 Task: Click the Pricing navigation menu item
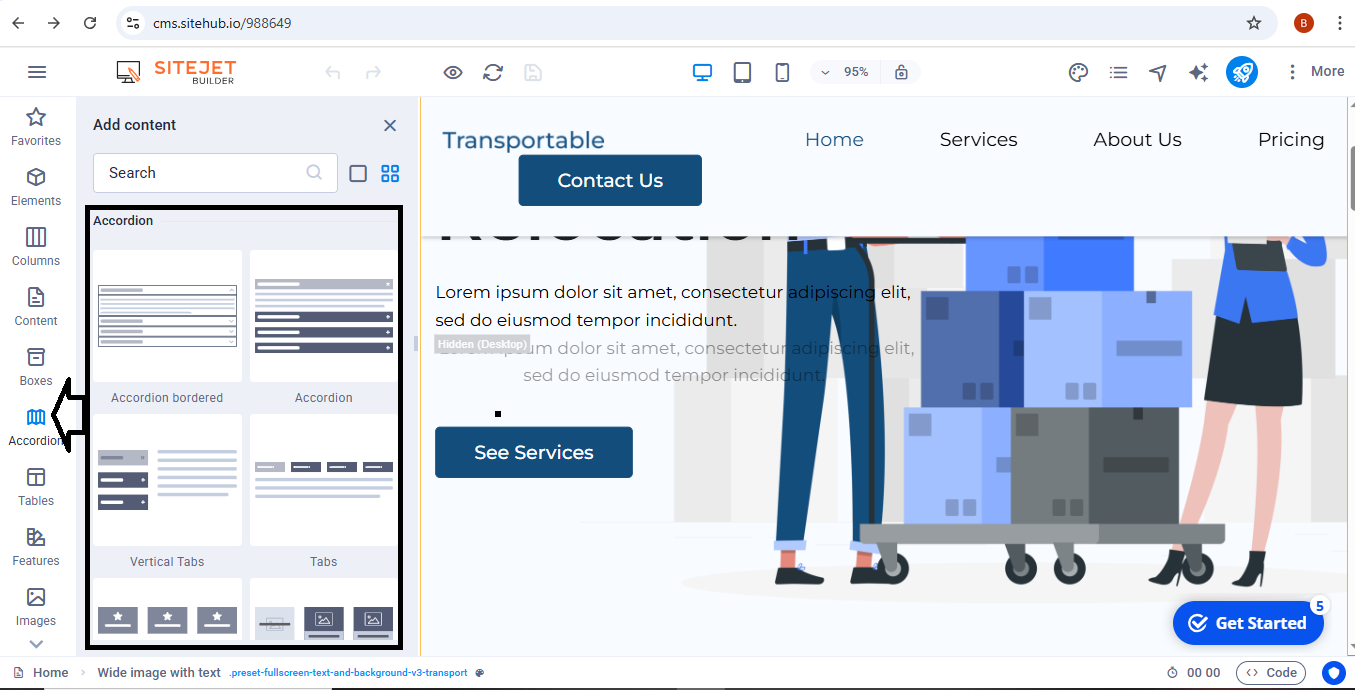click(1290, 140)
